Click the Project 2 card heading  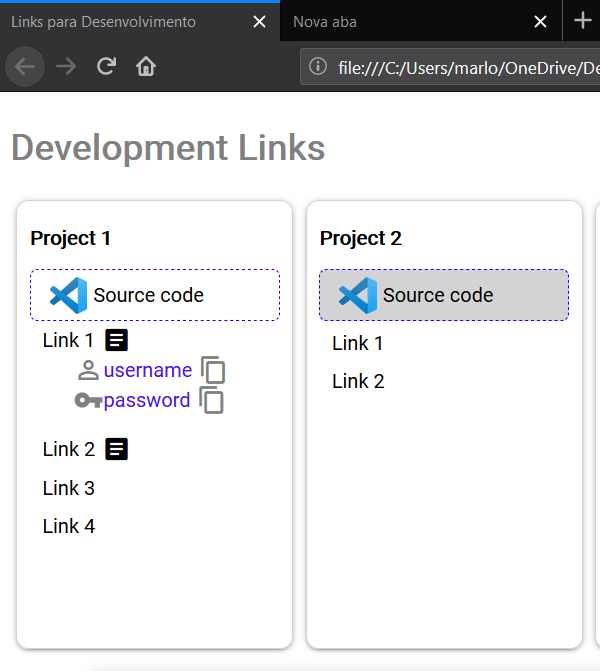[361, 238]
